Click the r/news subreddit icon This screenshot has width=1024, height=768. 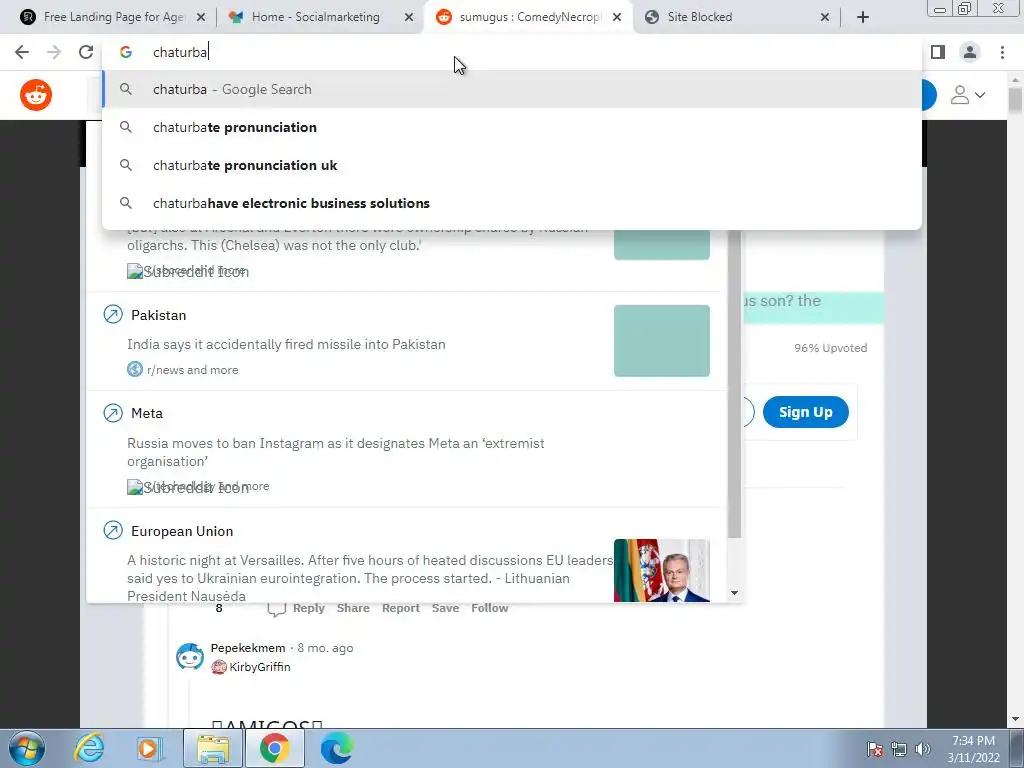(x=135, y=370)
